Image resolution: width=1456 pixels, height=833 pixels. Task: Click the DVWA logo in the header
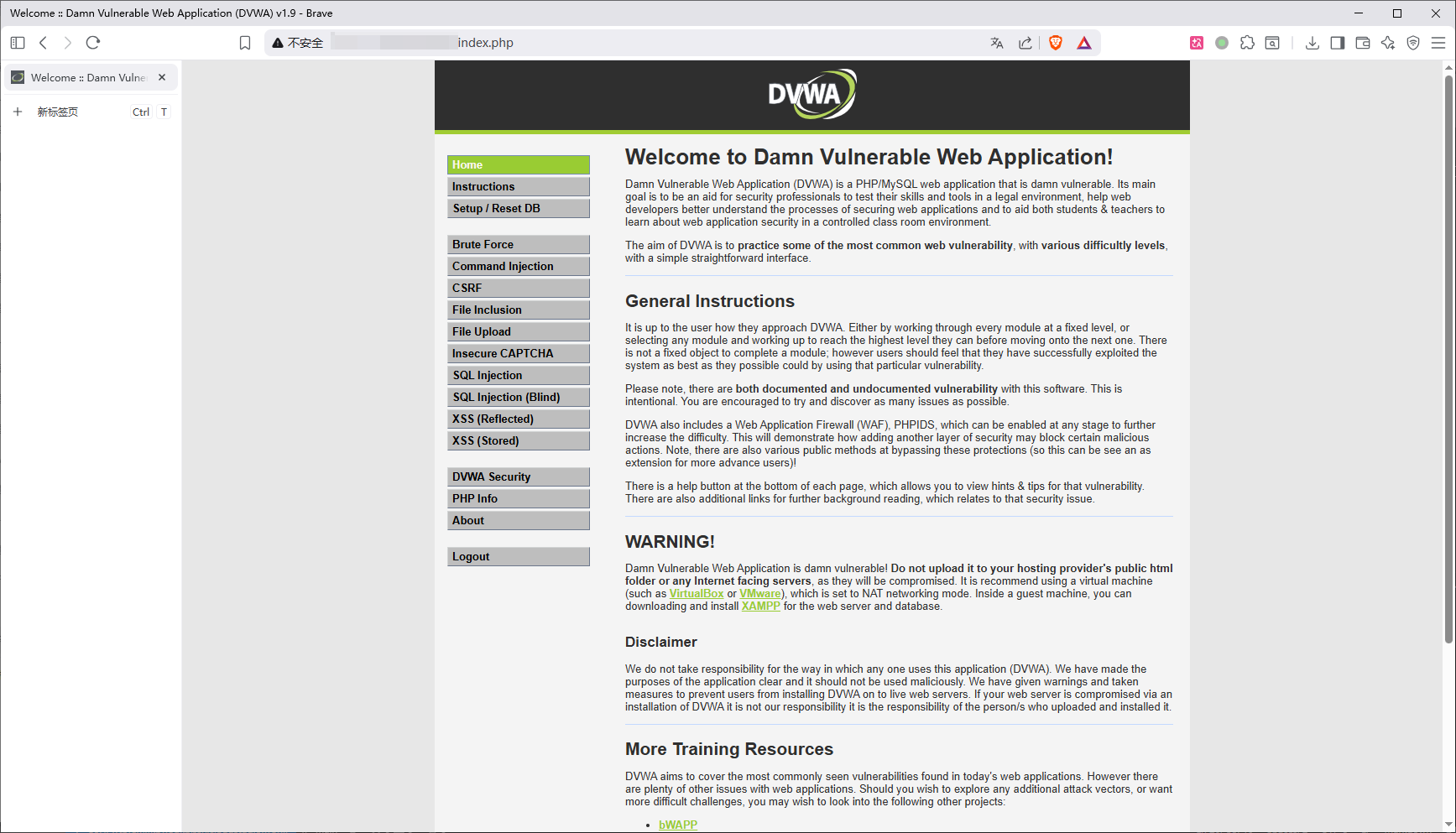812,94
